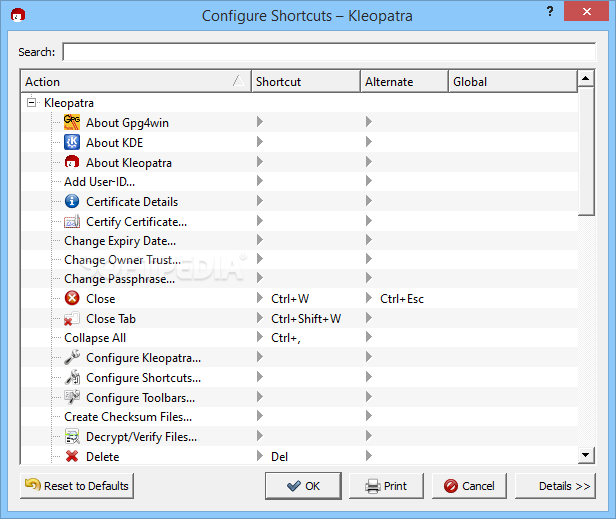
Task: Click the About Kleopatra red icon
Action: click(72, 162)
